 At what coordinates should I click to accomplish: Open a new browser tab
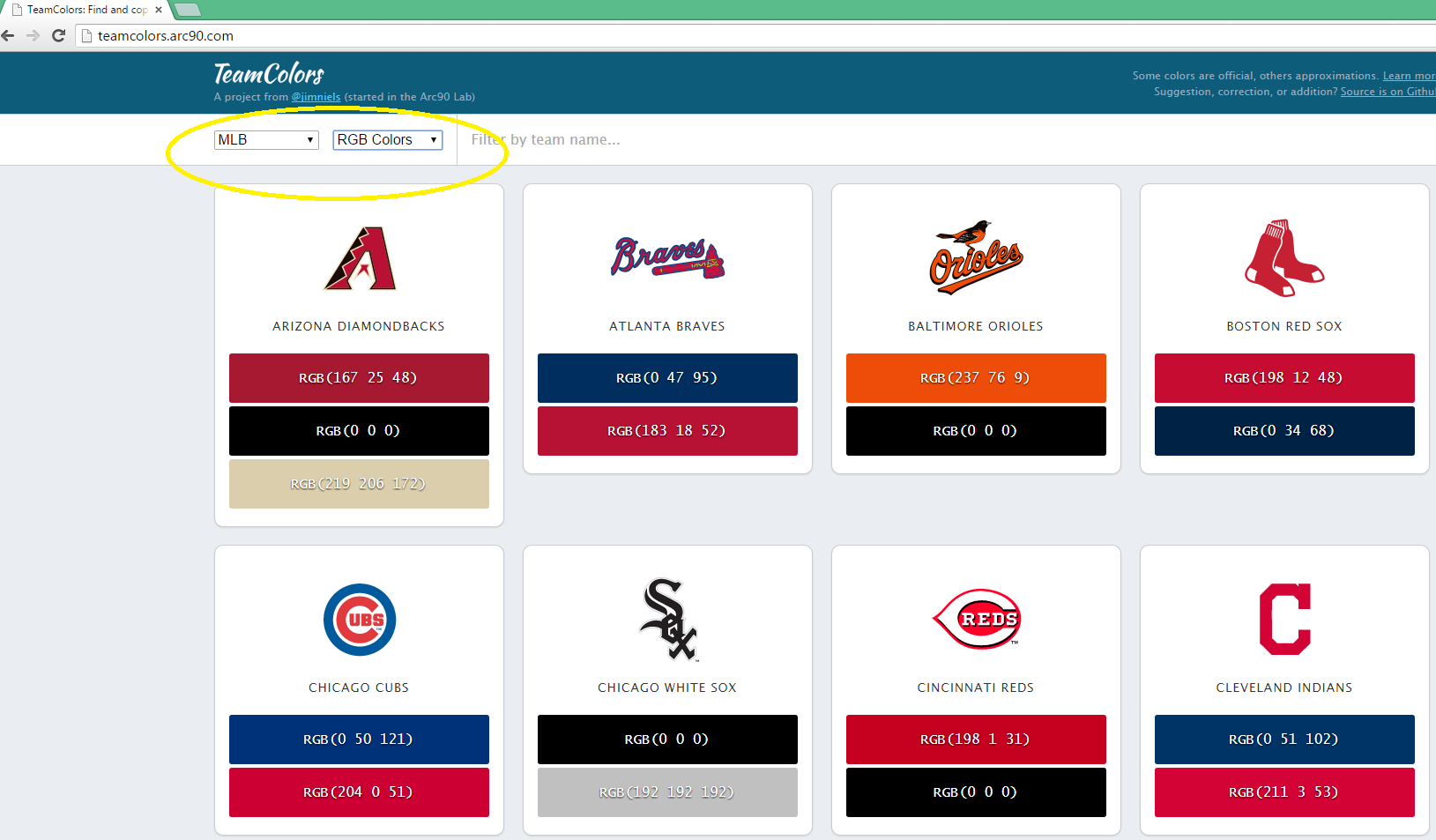(x=188, y=10)
